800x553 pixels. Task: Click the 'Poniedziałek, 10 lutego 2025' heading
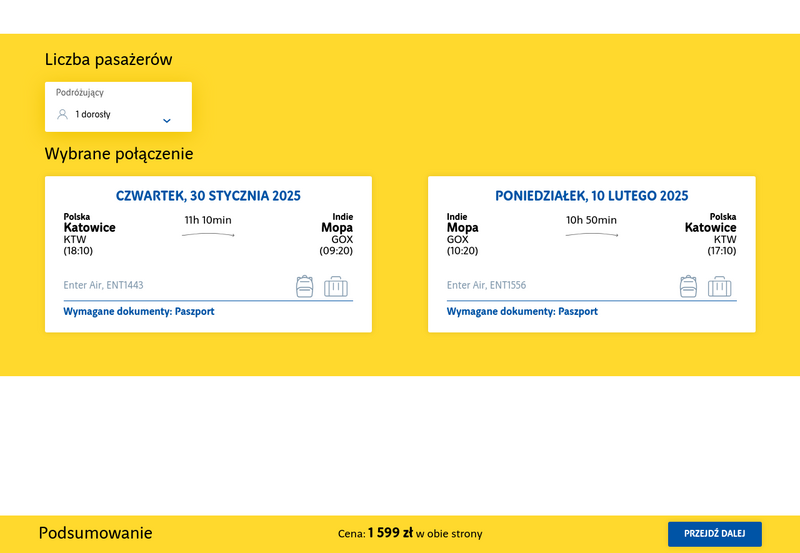coord(592,196)
